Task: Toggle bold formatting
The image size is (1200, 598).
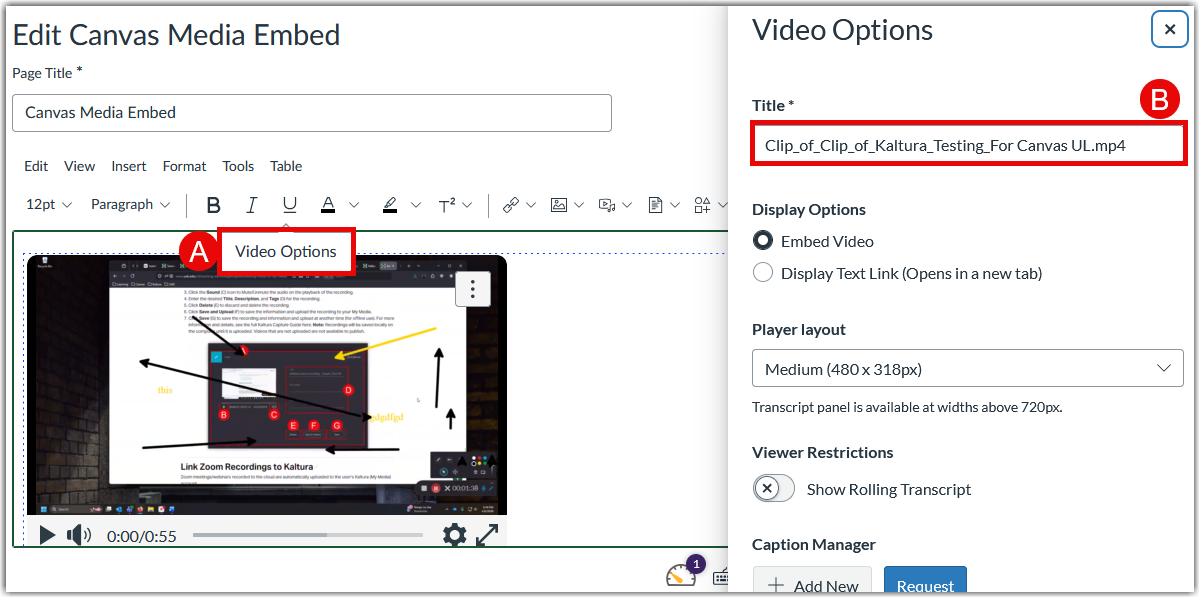Action: pos(213,205)
